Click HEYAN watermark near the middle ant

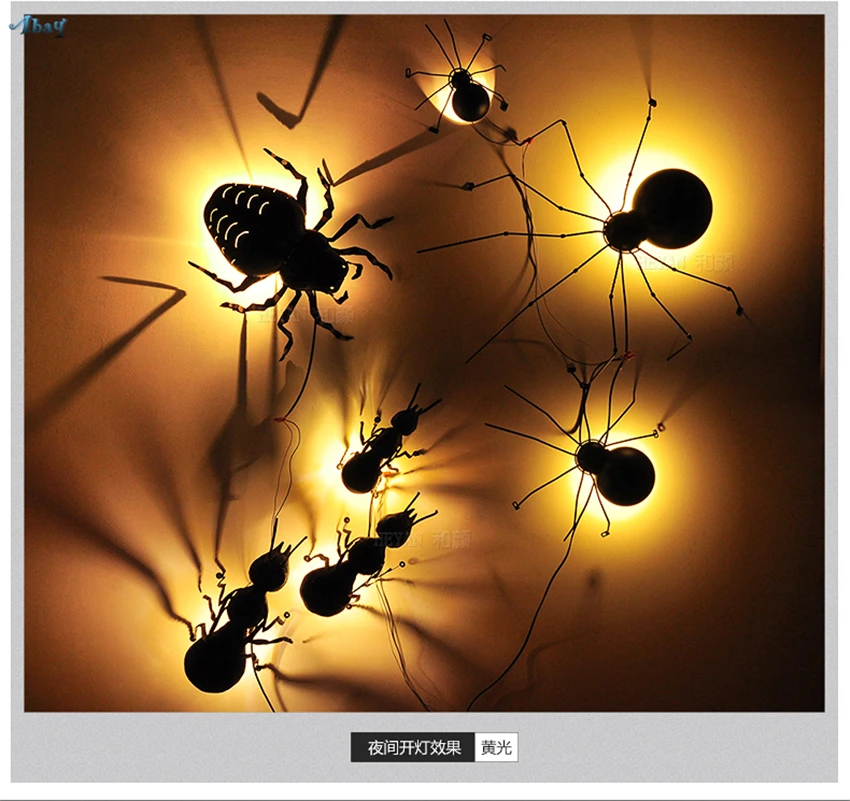point(423,540)
